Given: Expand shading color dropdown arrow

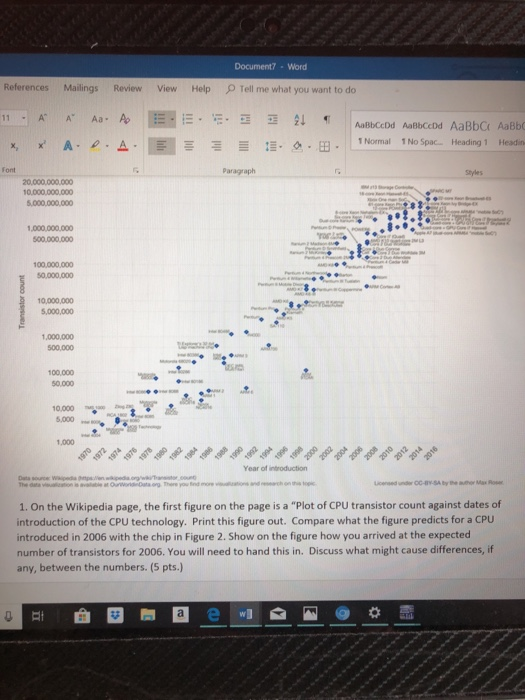Looking at the screenshot, I should point(309,147).
